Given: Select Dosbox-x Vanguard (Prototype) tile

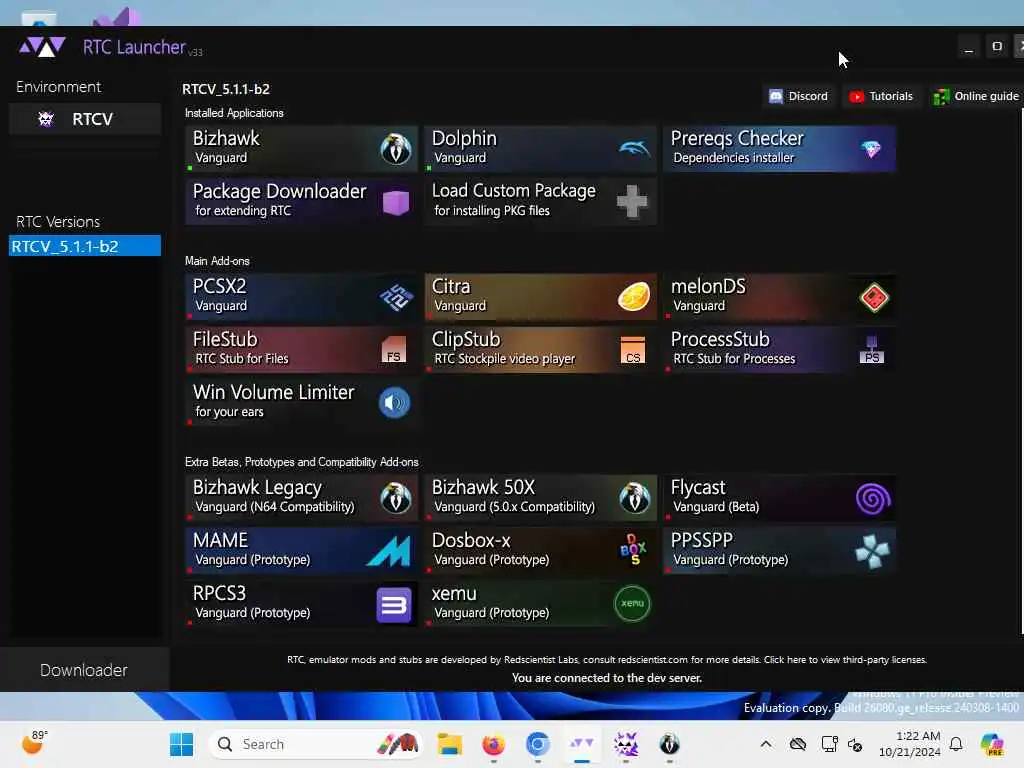Looking at the screenshot, I should 540,551.
